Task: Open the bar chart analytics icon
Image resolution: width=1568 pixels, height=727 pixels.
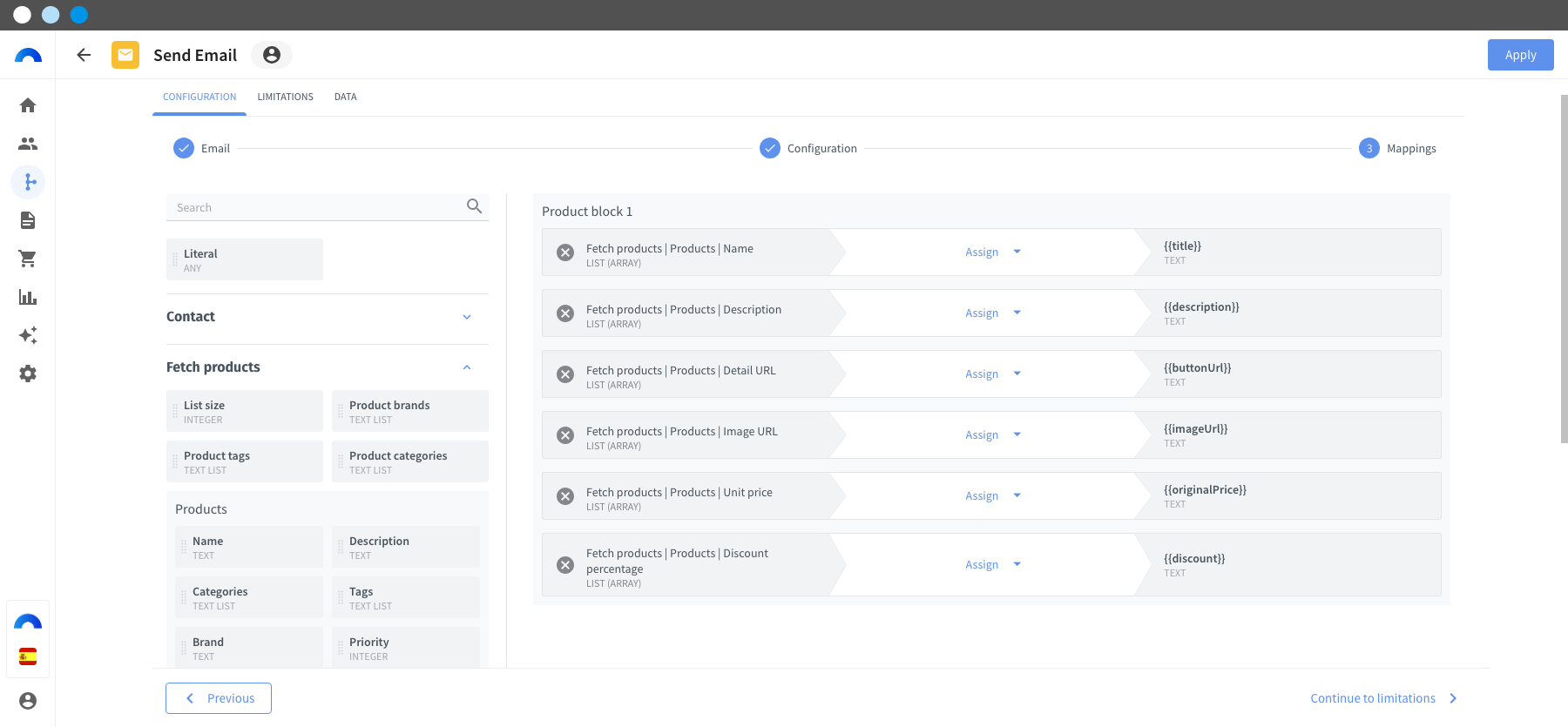Action: (28, 297)
